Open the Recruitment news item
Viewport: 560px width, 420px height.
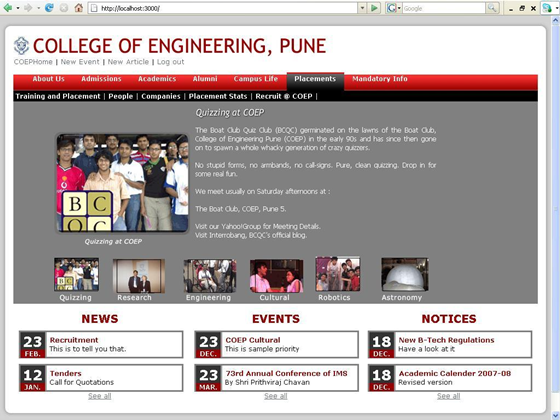pyautogui.click(x=74, y=340)
